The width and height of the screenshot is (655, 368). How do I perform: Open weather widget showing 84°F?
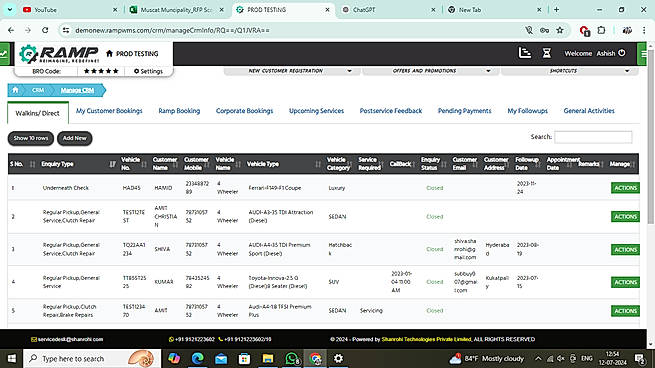pyautogui.click(x=486, y=358)
